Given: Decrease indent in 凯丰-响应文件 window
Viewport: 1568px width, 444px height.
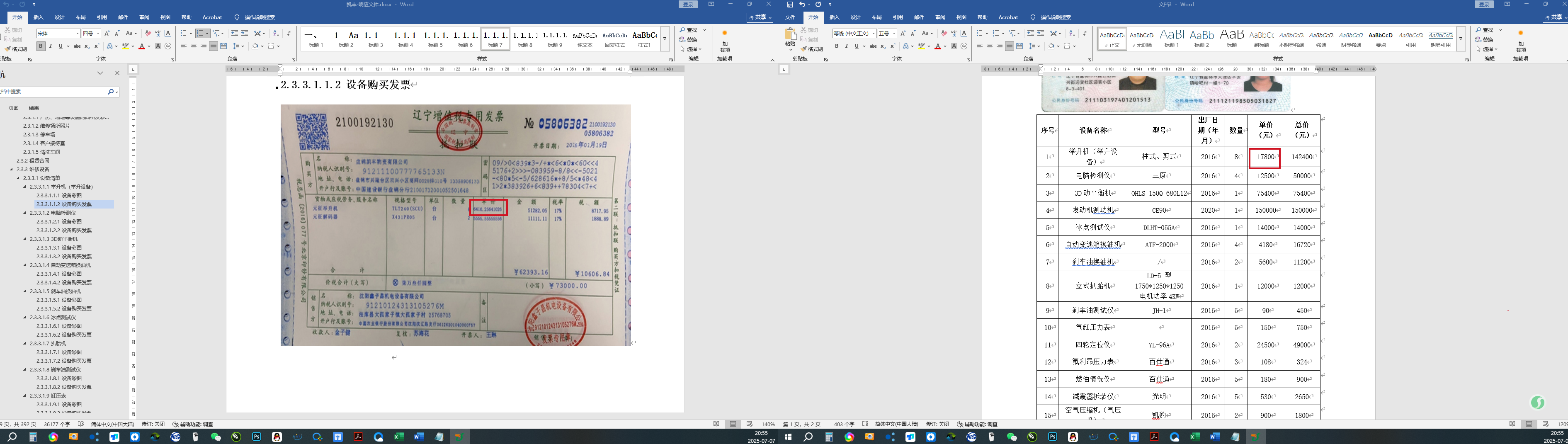Looking at the screenshot, I should click(235, 34).
